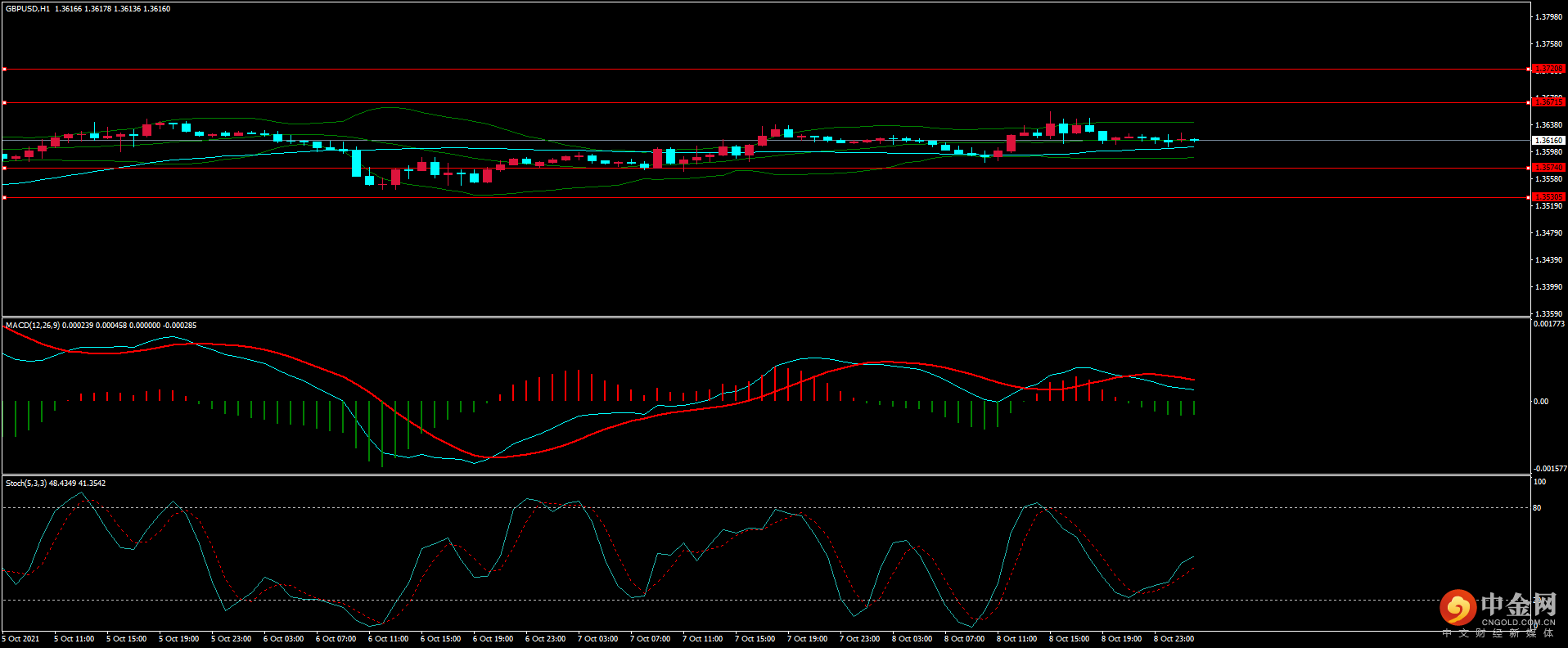Click the 6 Oct 07:00 time label
This screenshot has height=648, width=1568.
click(336, 639)
